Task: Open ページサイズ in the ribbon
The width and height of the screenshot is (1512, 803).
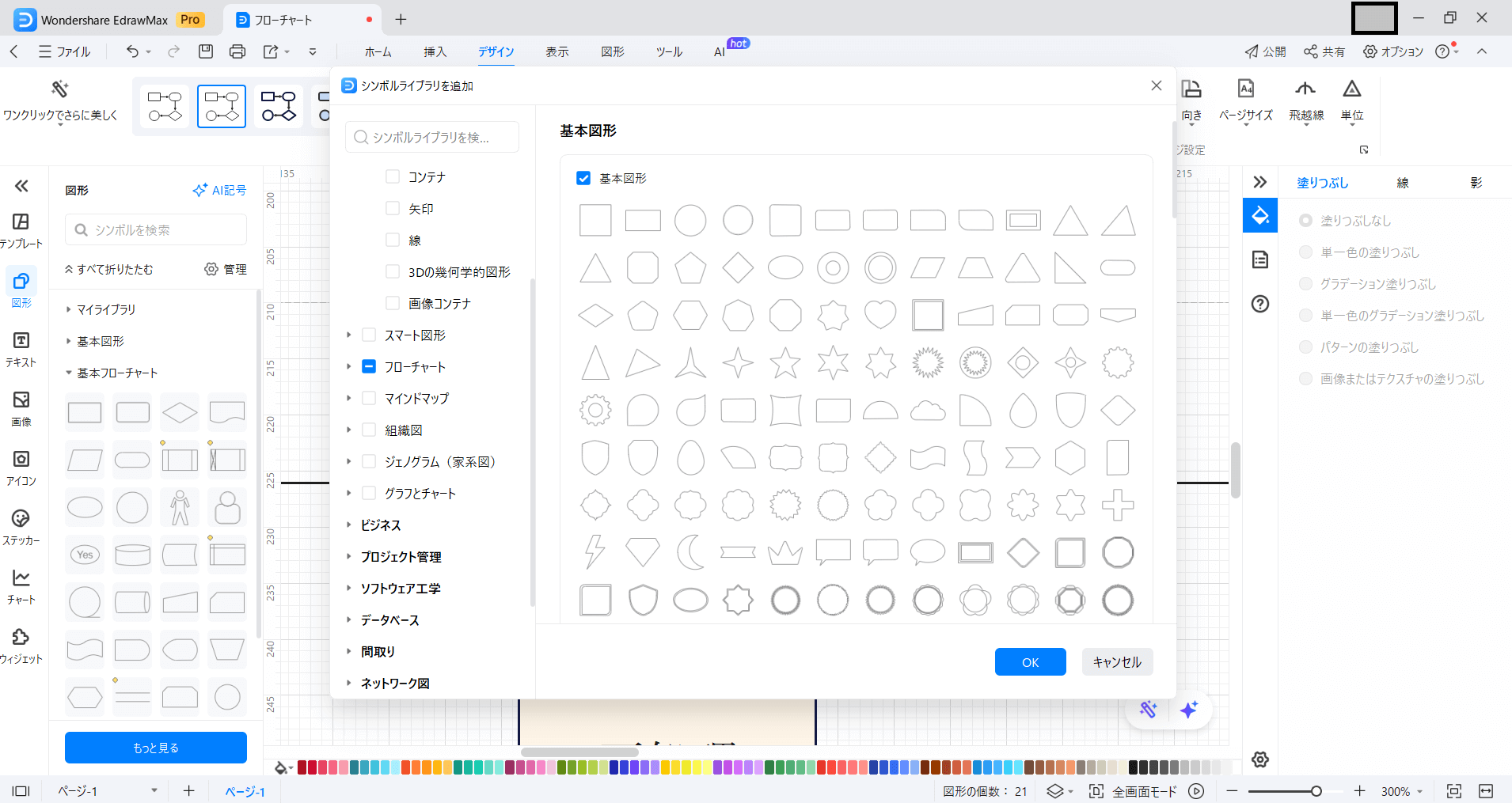Action: 1246,101
